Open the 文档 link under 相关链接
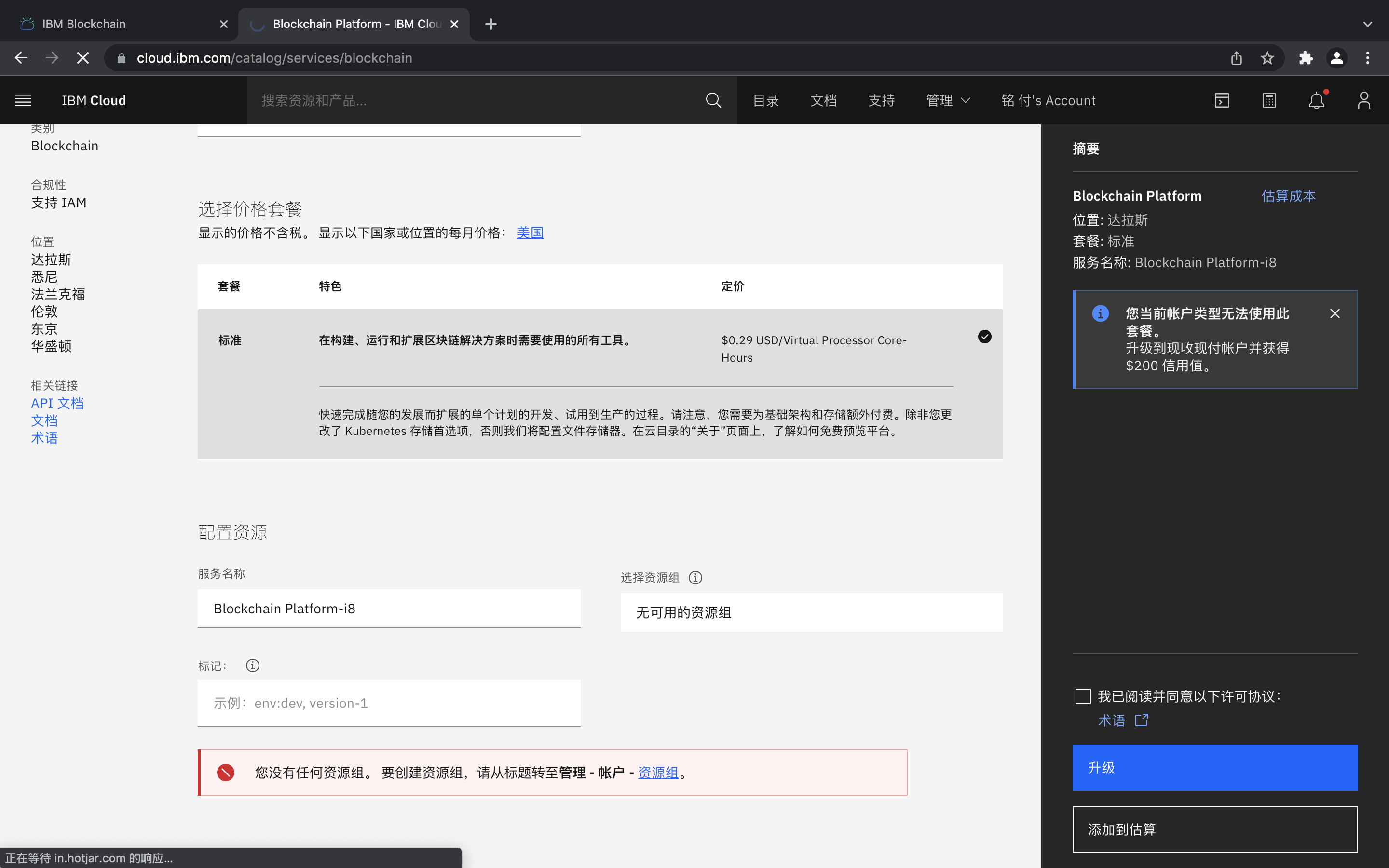 (x=44, y=420)
